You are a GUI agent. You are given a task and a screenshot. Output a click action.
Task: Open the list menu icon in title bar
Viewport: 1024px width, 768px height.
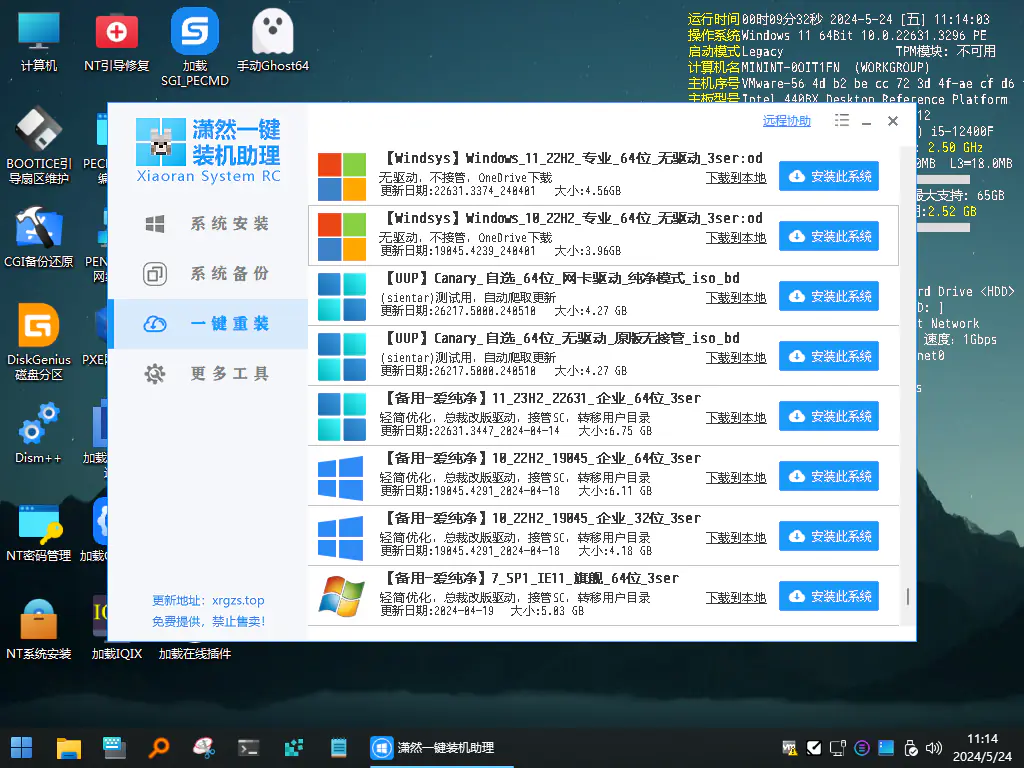coord(841,121)
